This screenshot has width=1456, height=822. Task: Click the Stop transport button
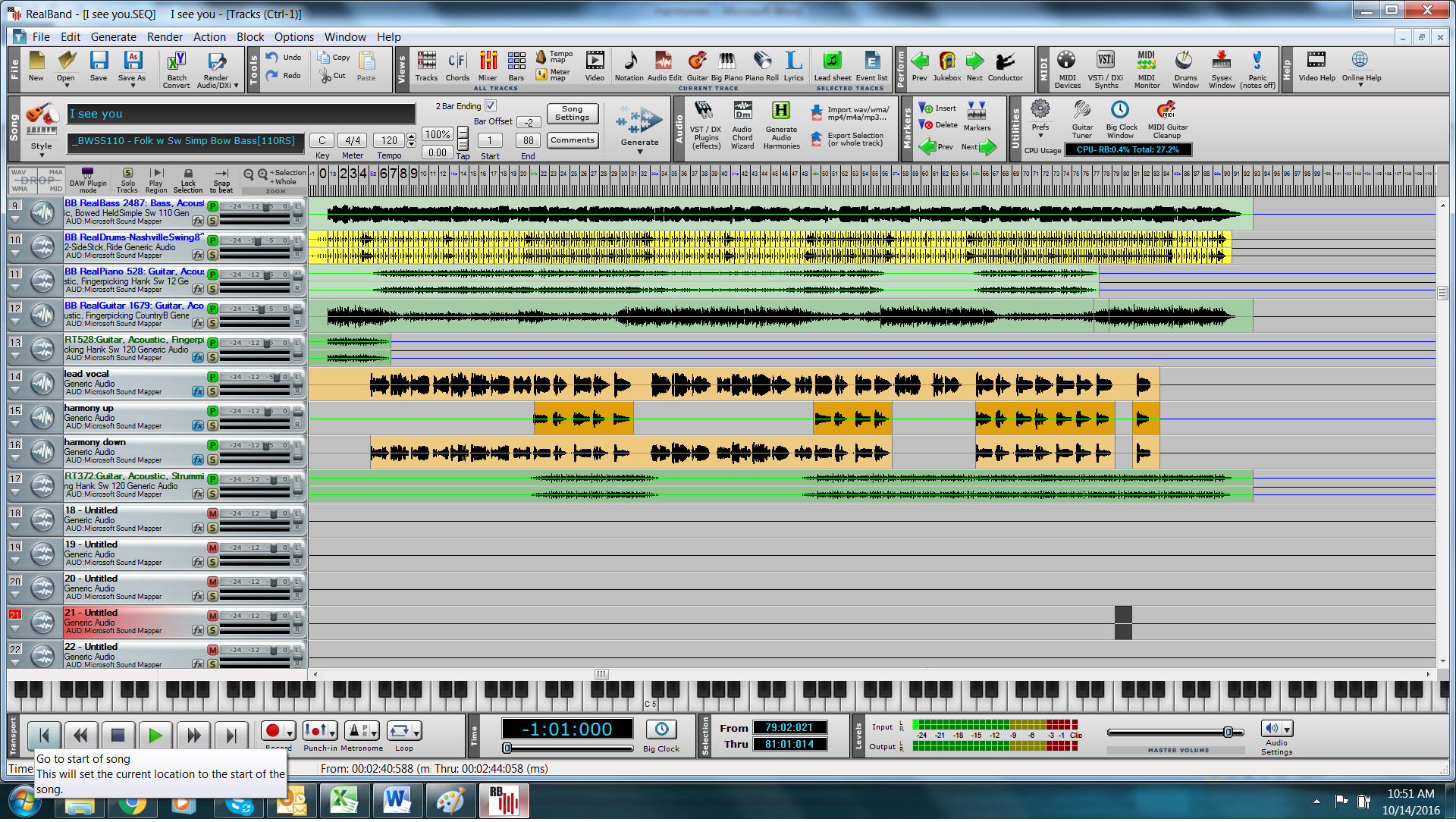click(x=118, y=736)
